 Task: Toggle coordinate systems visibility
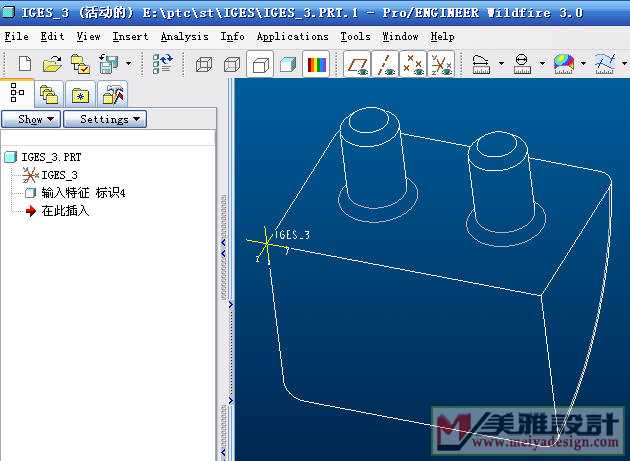click(x=441, y=64)
